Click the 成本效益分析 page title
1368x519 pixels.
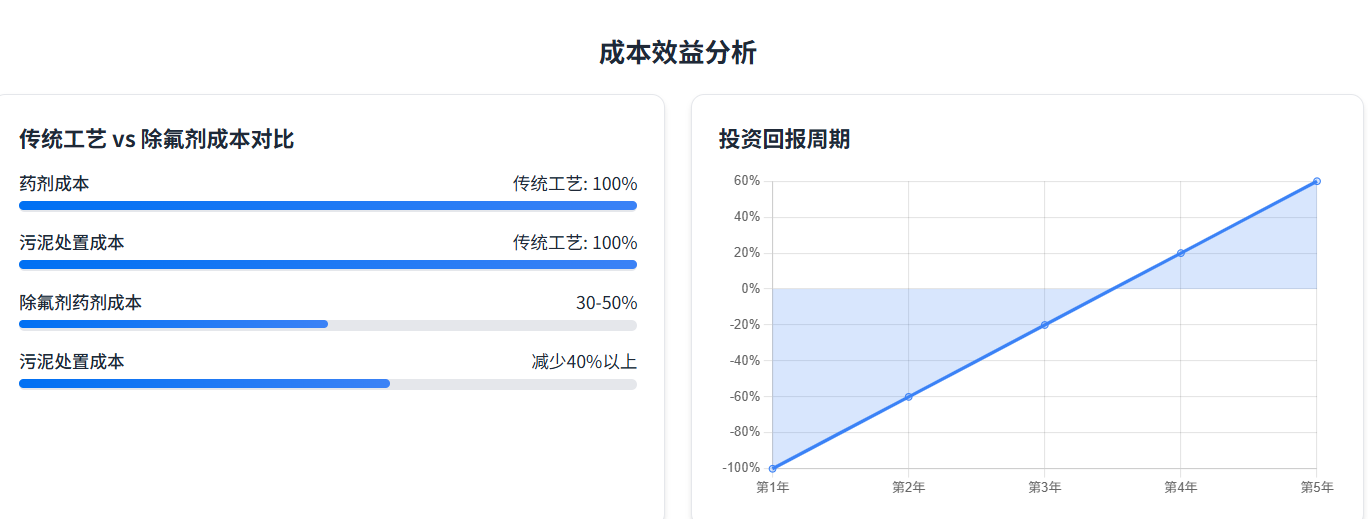(677, 53)
